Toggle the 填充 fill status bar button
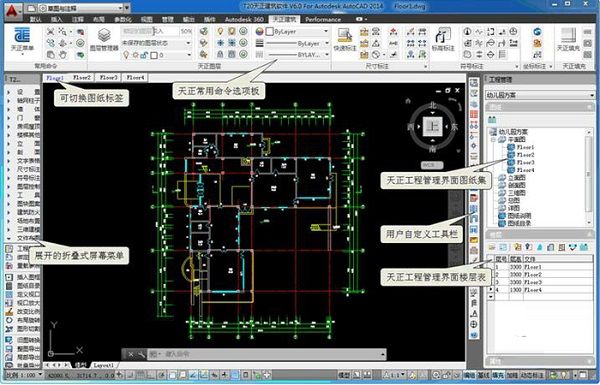Screen dimensions: 600x385 tap(498, 375)
